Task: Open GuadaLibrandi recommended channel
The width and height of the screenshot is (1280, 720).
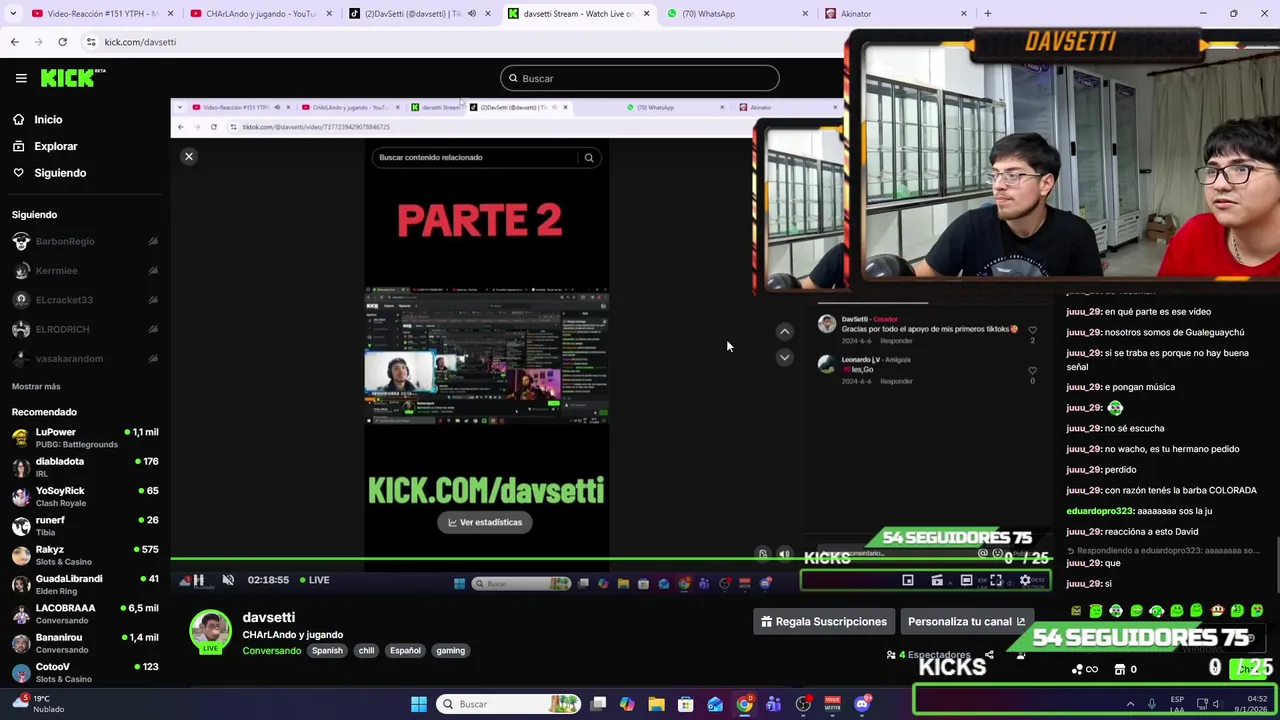Action: [x=85, y=584]
